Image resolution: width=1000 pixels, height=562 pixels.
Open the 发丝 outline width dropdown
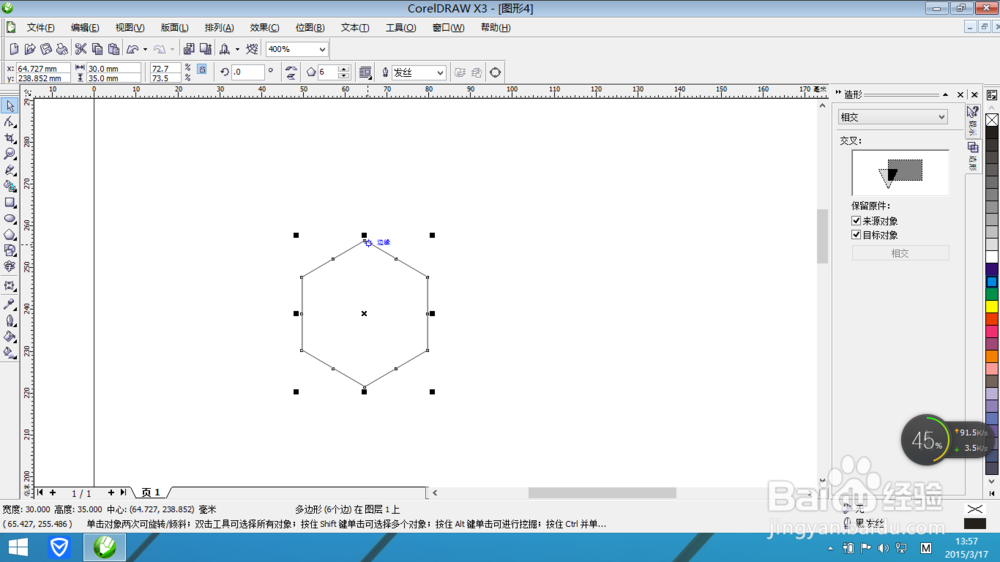439,73
